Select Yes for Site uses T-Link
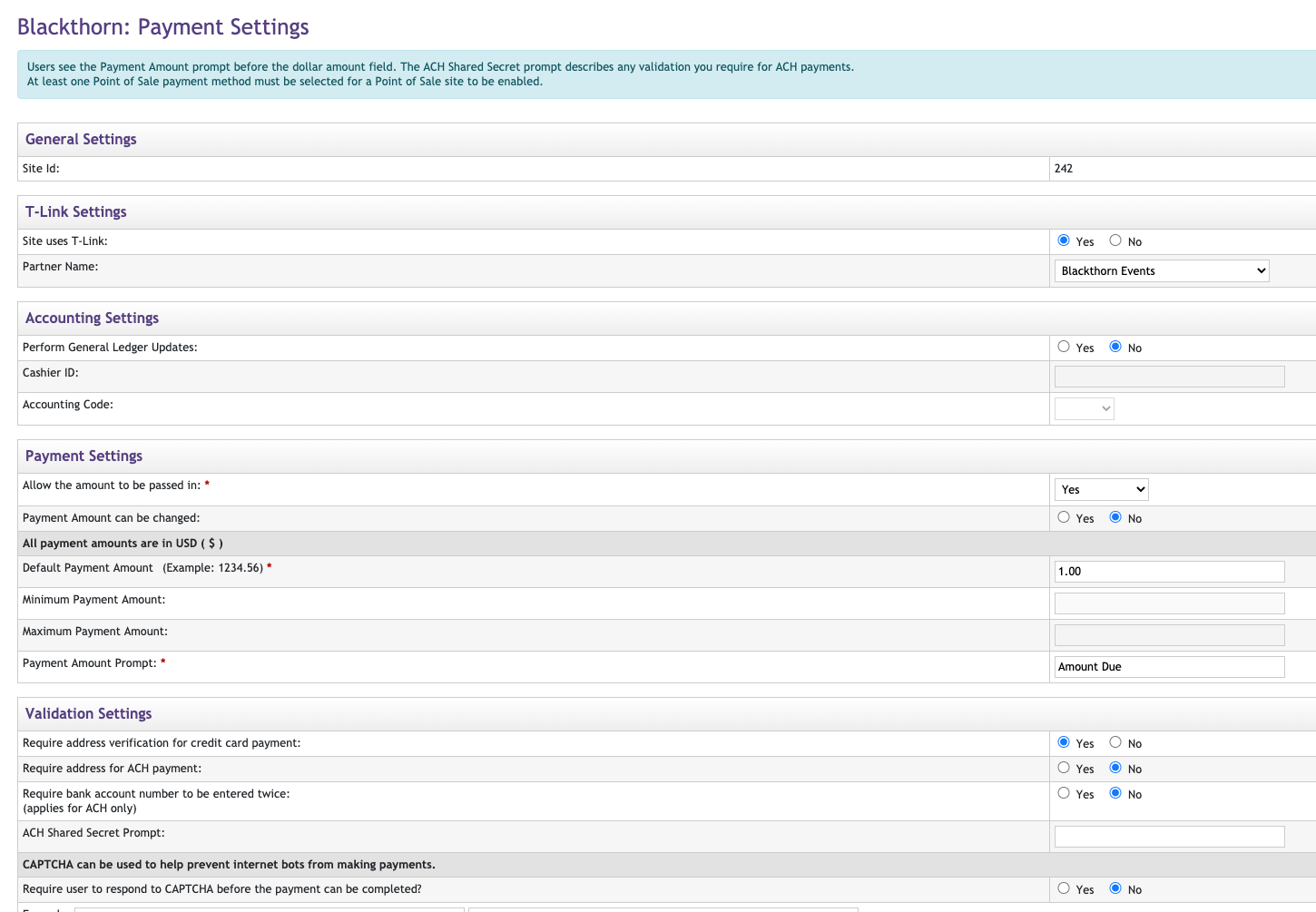Image resolution: width=1316 pixels, height=912 pixels. point(1064,240)
